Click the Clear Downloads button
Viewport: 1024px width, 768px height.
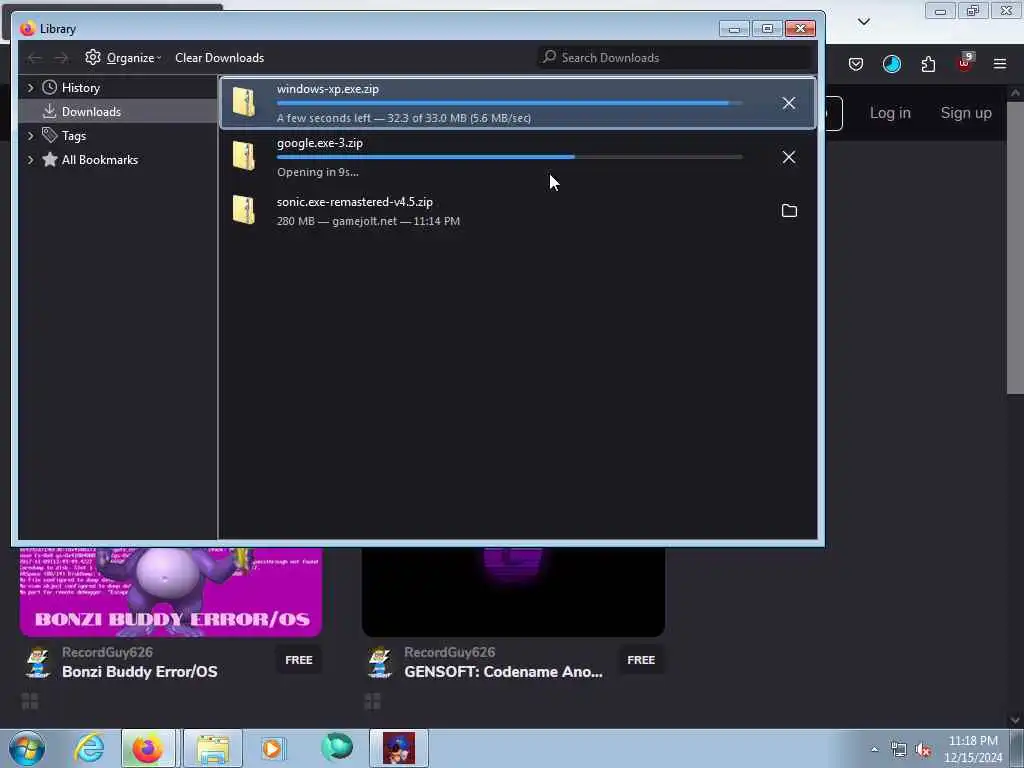[x=219, y=57]
